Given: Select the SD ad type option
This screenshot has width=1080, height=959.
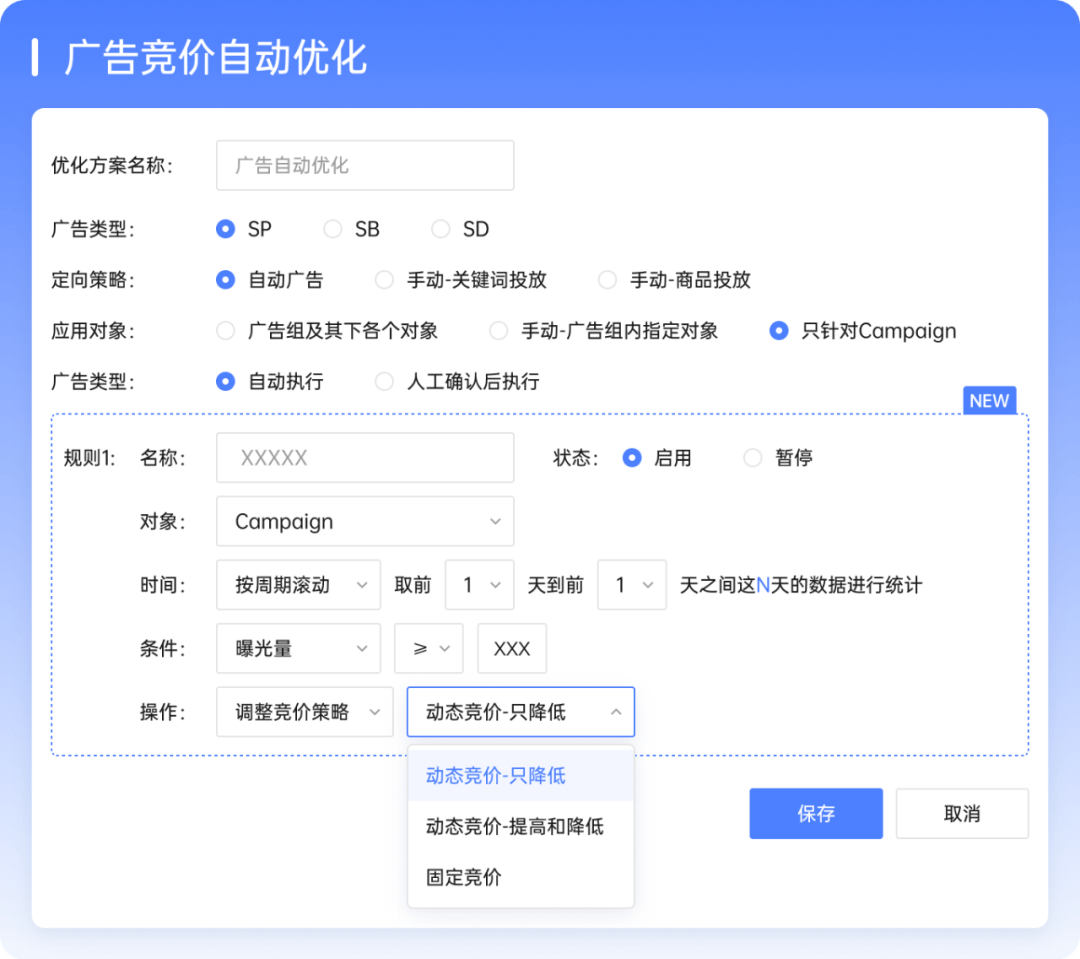Looking at the screenshot, I should 441,229.
